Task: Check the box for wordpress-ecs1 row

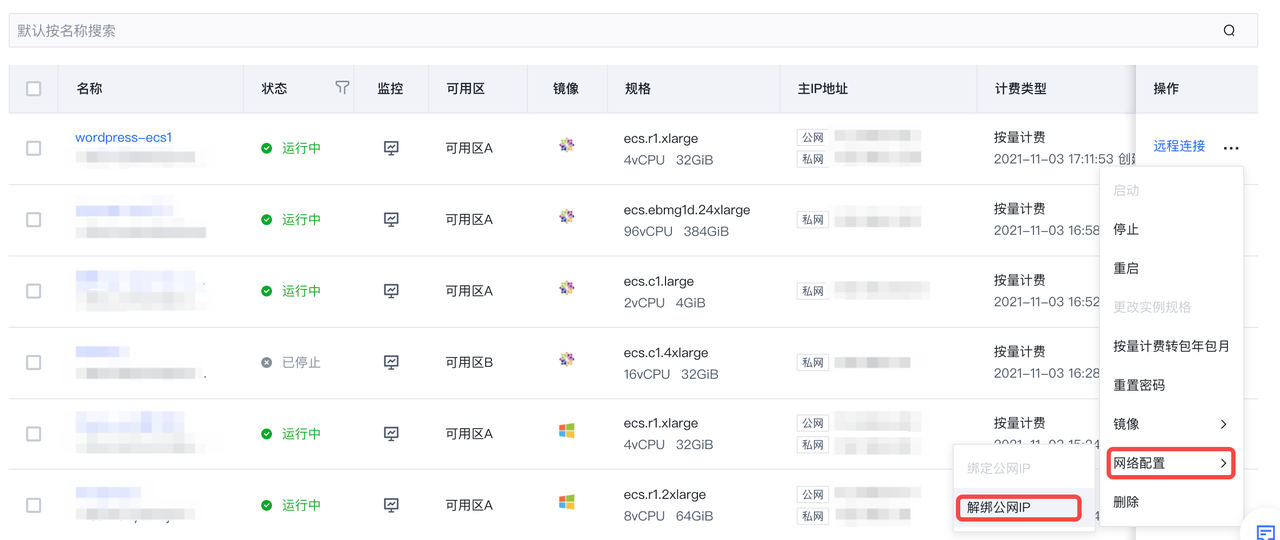Action: [34, 148]
